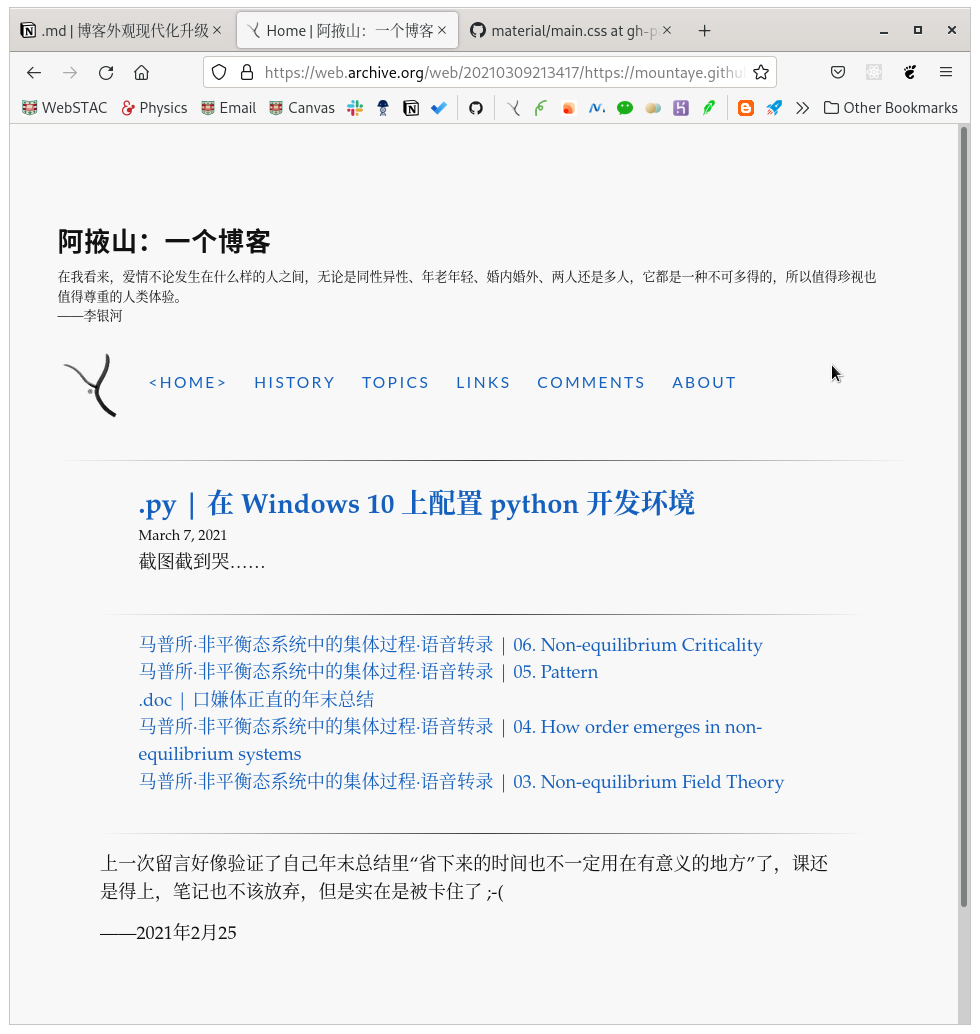Select the TOPICS navigation item
Image resolution: width=980 pixels, height=1034 pixels.
[395, 382]
